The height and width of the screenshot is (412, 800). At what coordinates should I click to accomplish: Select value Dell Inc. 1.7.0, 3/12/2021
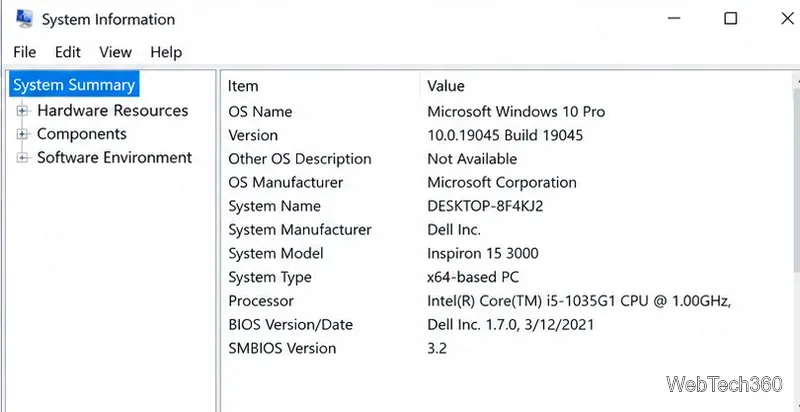click(x=510, y=324)
